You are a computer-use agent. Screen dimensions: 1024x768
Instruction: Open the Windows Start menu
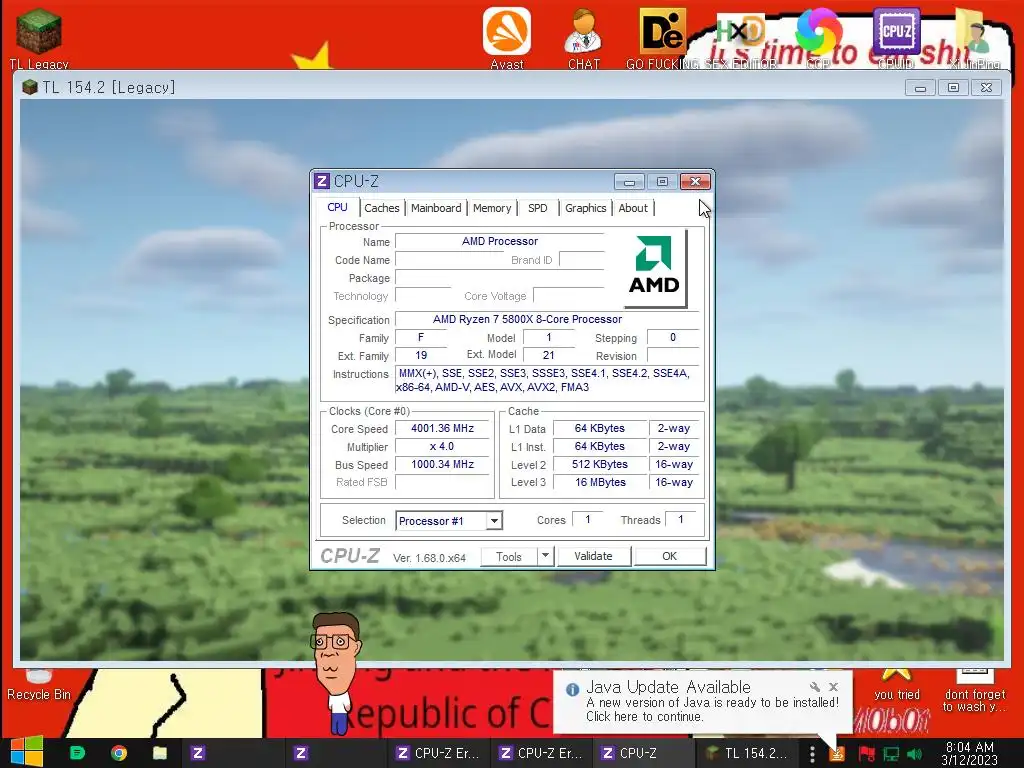[26, 752]
